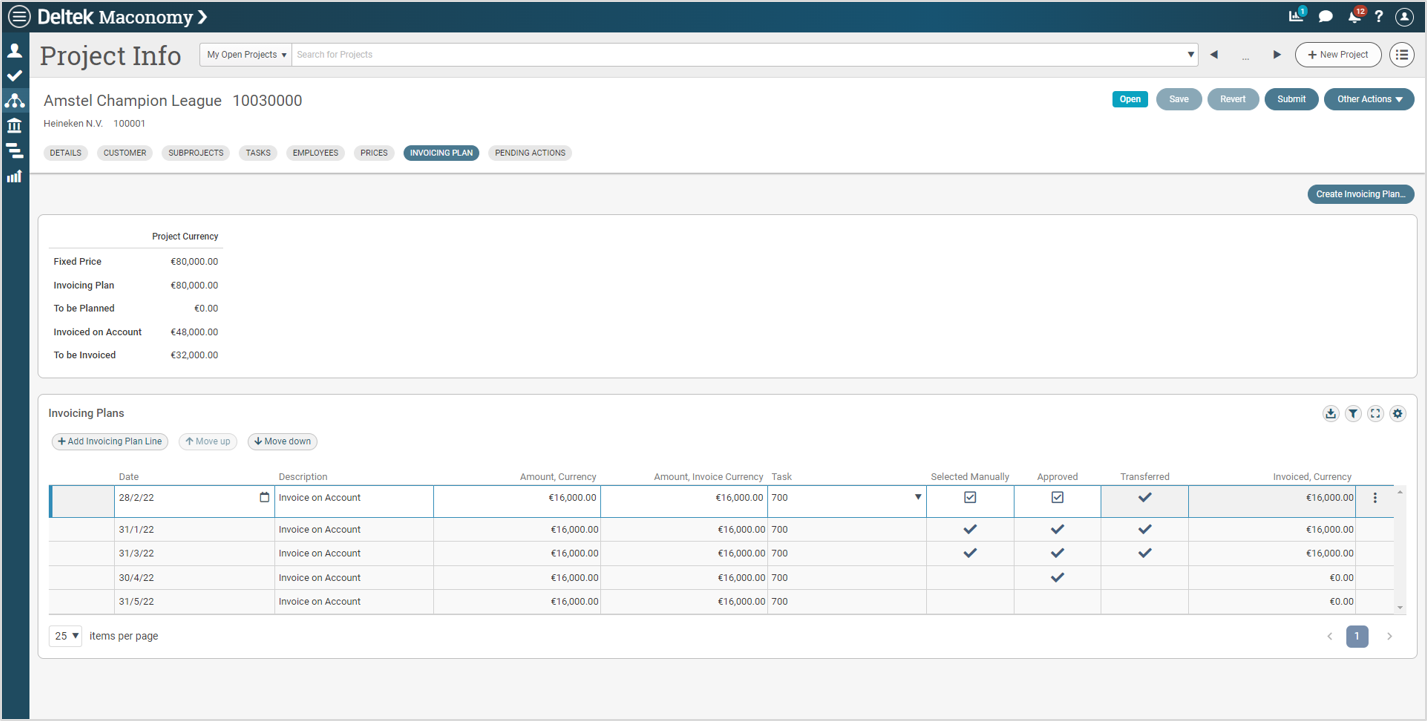Screen dimensions: 1427x721
Task: Change the 25 items per page dropdown
Action: pos(65,636)
